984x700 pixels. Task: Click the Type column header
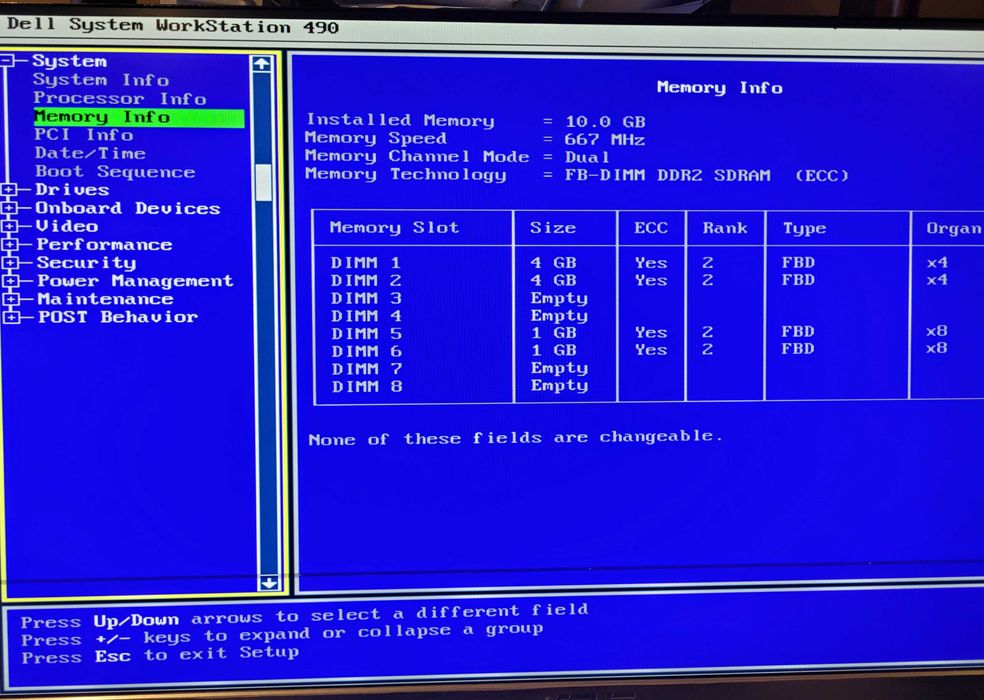coord(804,229)
